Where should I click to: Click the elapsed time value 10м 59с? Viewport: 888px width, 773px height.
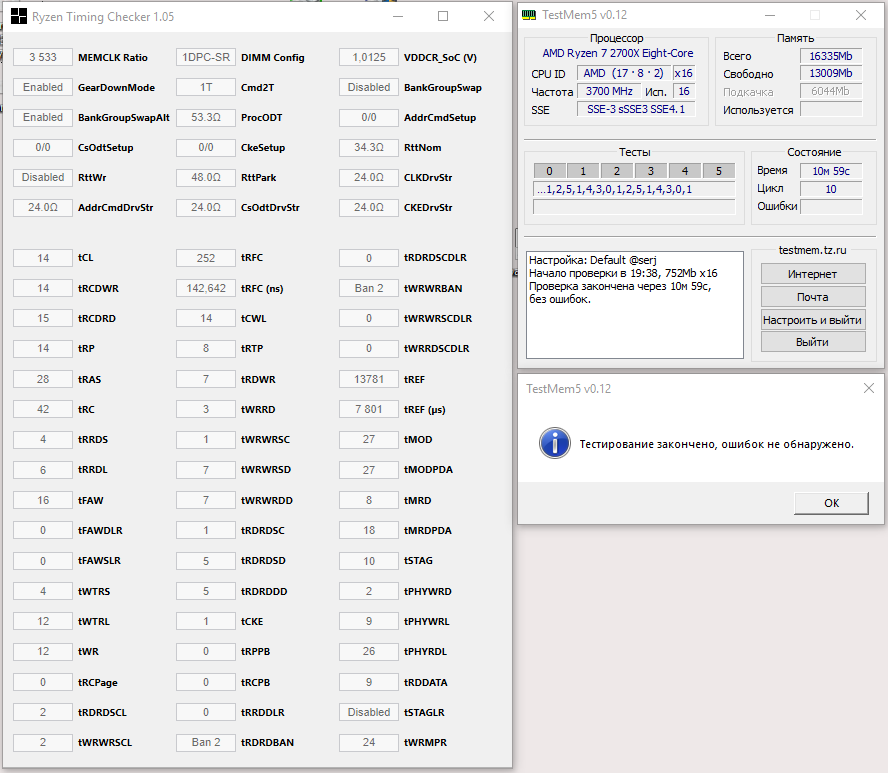(x=831, y=171)
